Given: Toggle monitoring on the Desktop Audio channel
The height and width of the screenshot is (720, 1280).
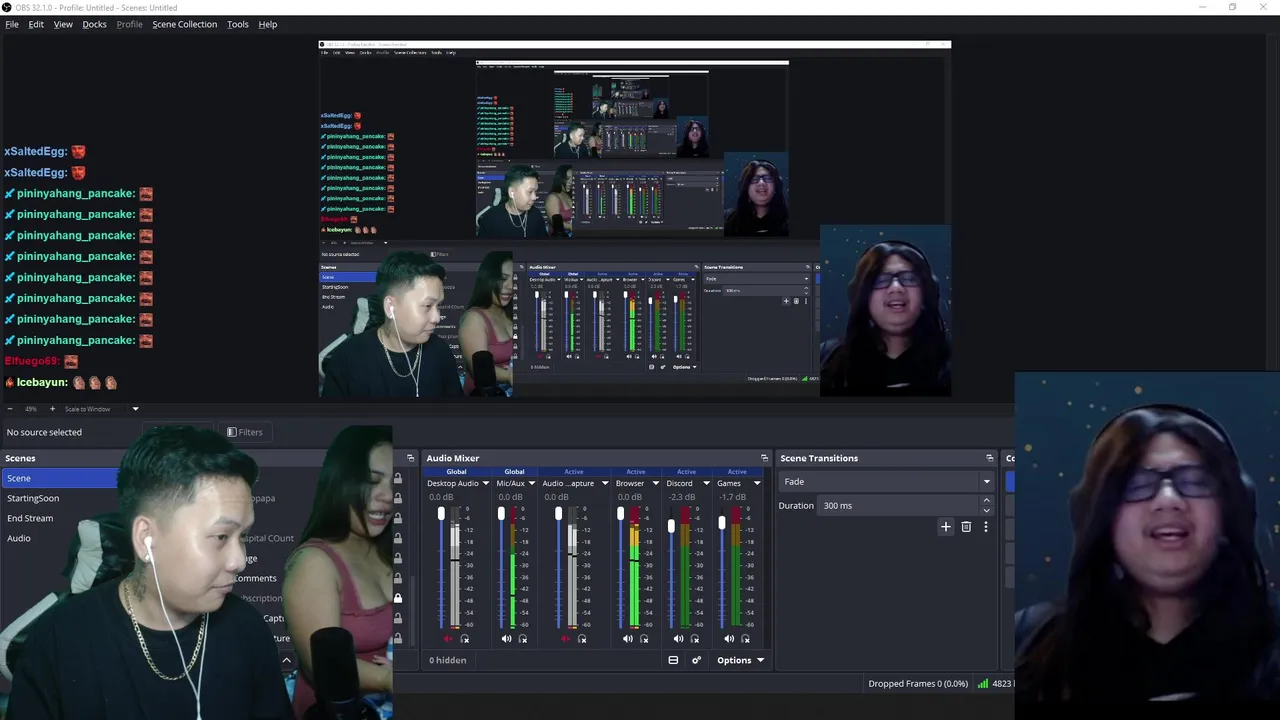Looking at the screenshot, I should (x=465, y=639).
